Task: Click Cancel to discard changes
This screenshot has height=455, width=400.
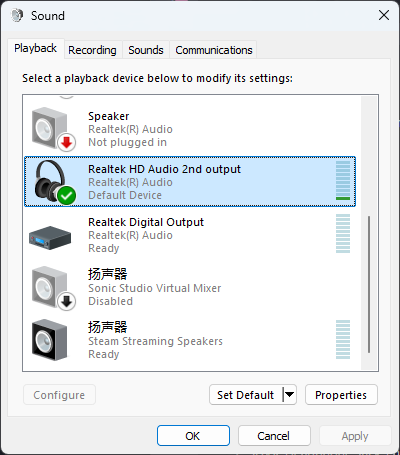Action: 274,436
